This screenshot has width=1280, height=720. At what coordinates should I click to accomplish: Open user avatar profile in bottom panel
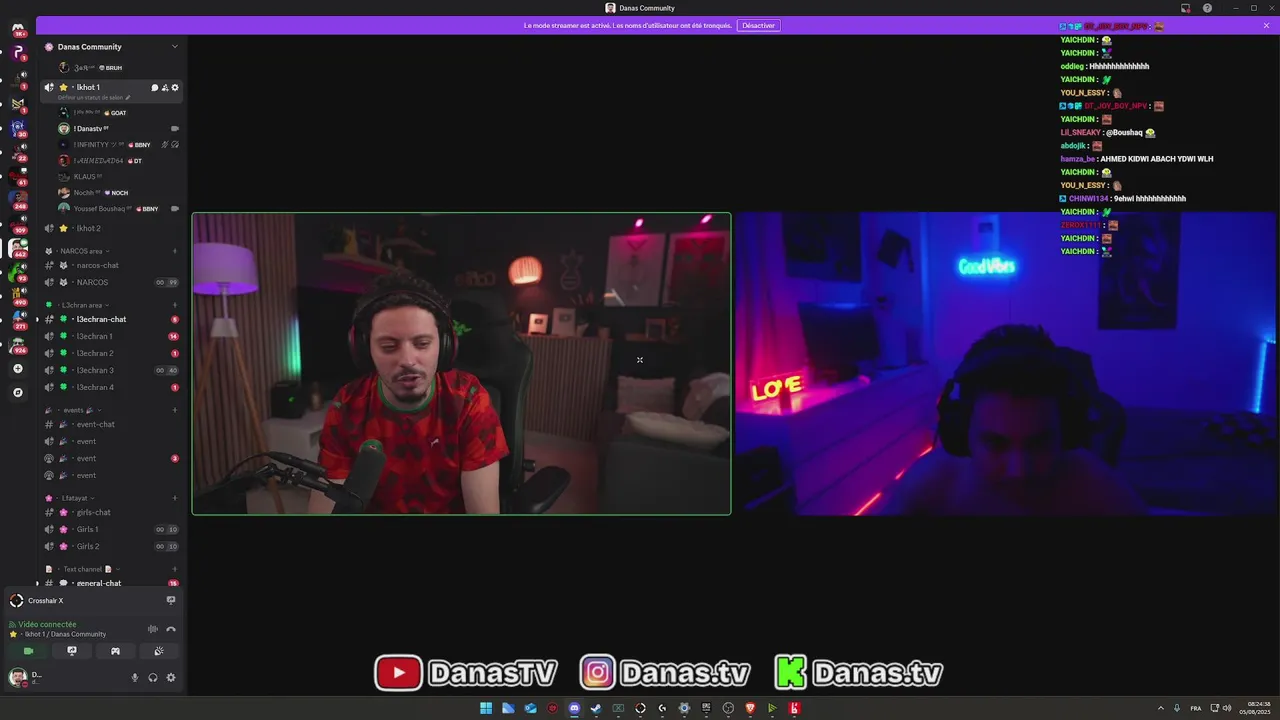tap(17, 678)
